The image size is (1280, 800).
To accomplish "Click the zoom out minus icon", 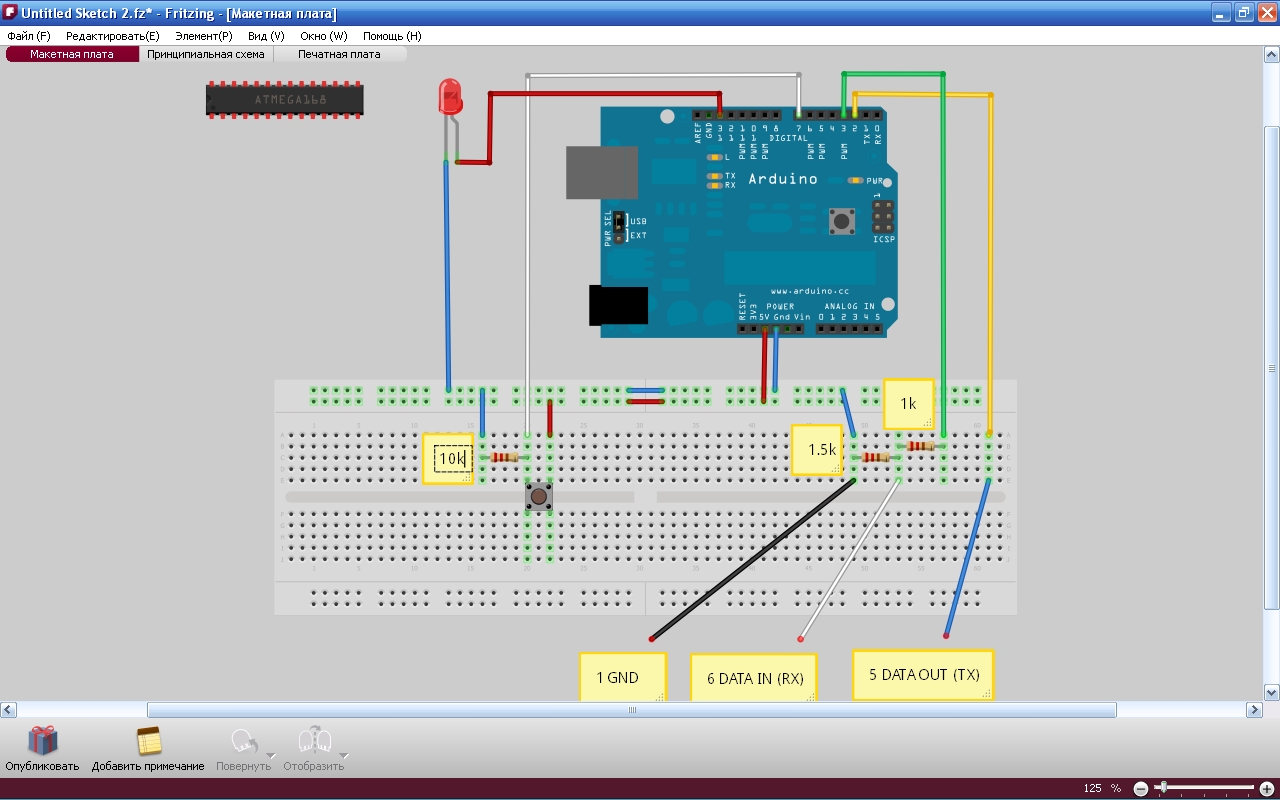I will point(1141,788).
